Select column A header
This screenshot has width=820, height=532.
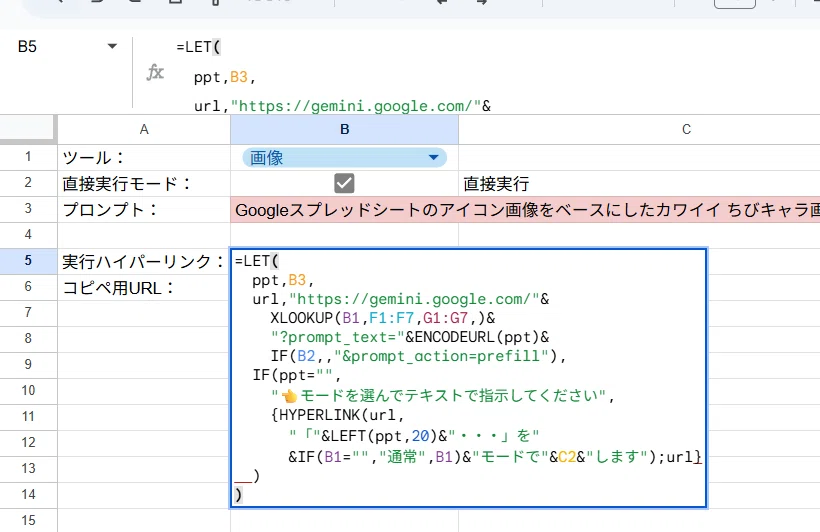(x=144, y=129)
